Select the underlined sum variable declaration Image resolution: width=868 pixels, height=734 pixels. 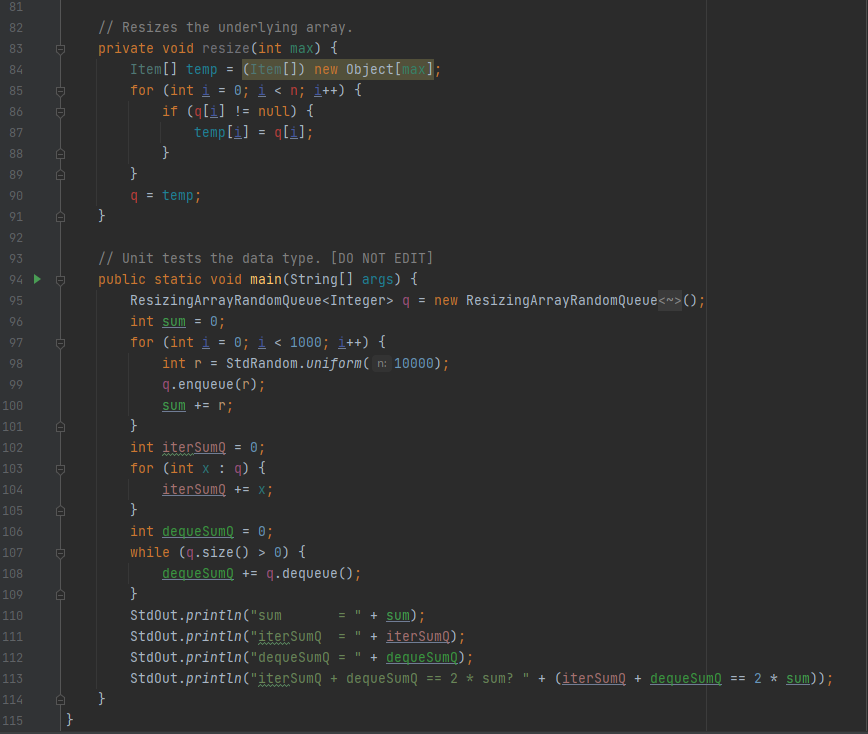(x=173, y=321)
